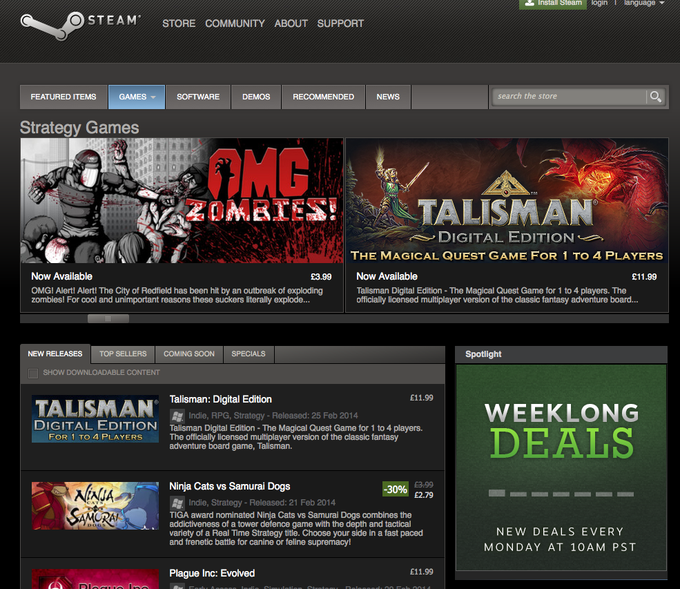
Task: Enable Show Downloadable Content checkbox
Action: [x=33, y=373]
